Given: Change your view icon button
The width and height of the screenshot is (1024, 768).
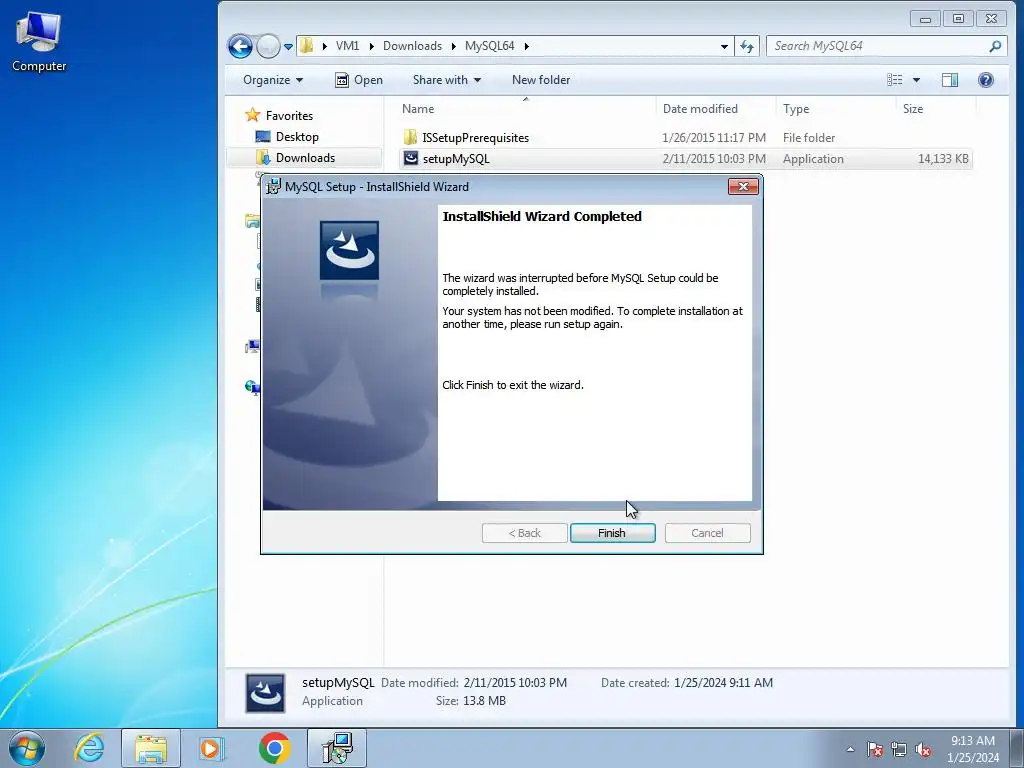Looking at the screenshot, I should tap(894, 80).
